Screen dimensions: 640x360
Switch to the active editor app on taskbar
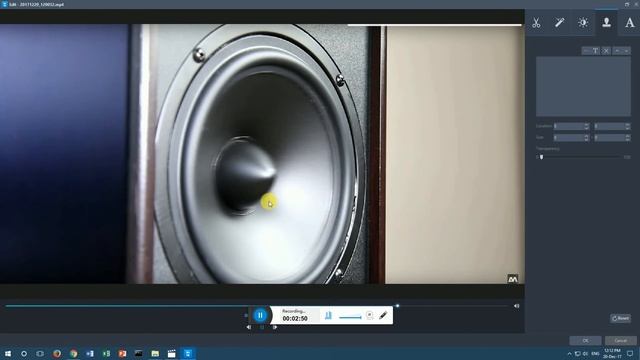(x=188, y=353)
